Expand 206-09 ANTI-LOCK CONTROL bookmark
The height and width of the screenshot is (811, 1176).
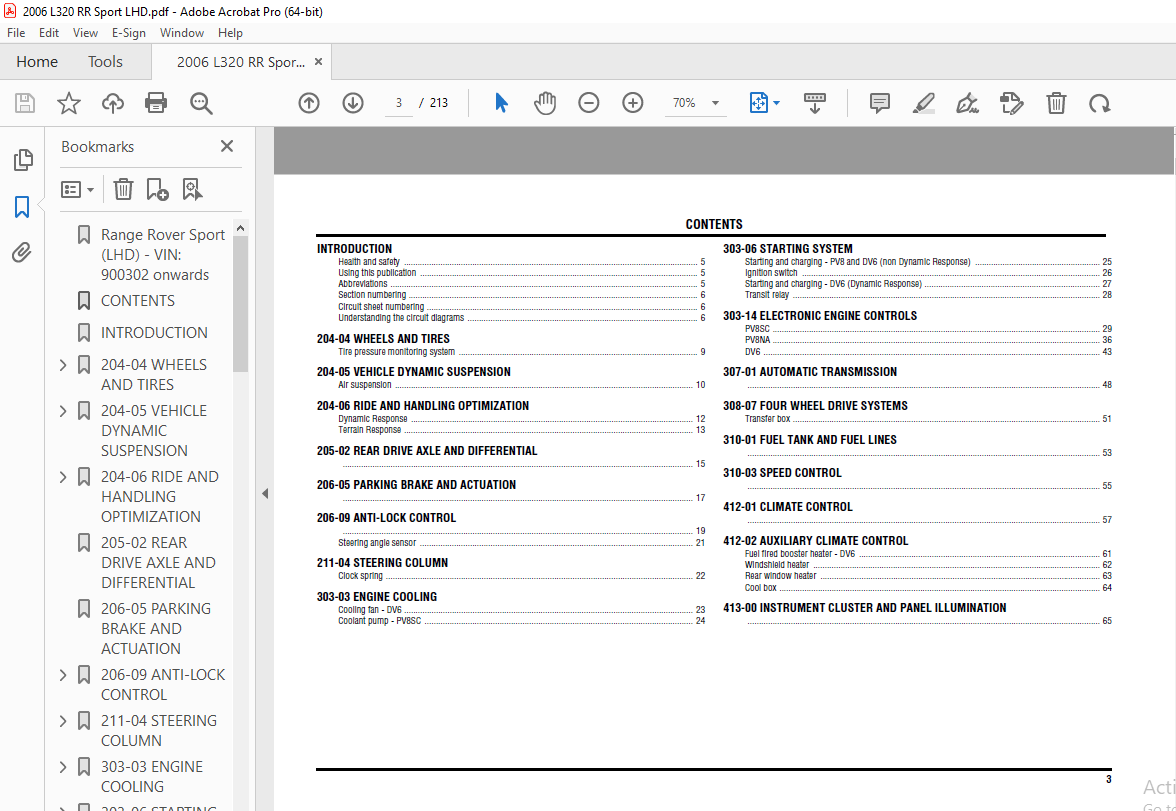63,675
